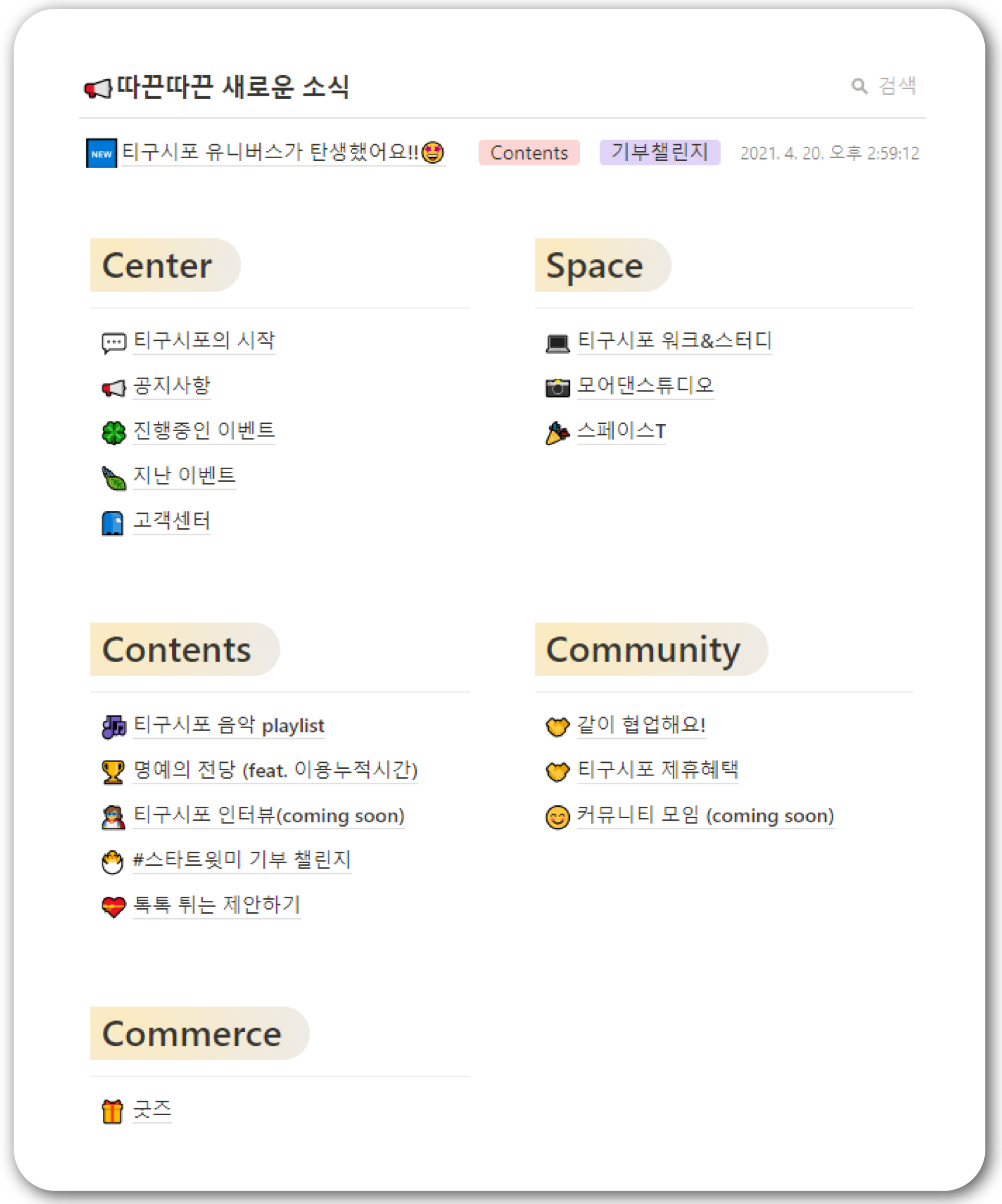
Task: Click the handshake heart icon by 같이 협업해요!
Action: (557, 726)
